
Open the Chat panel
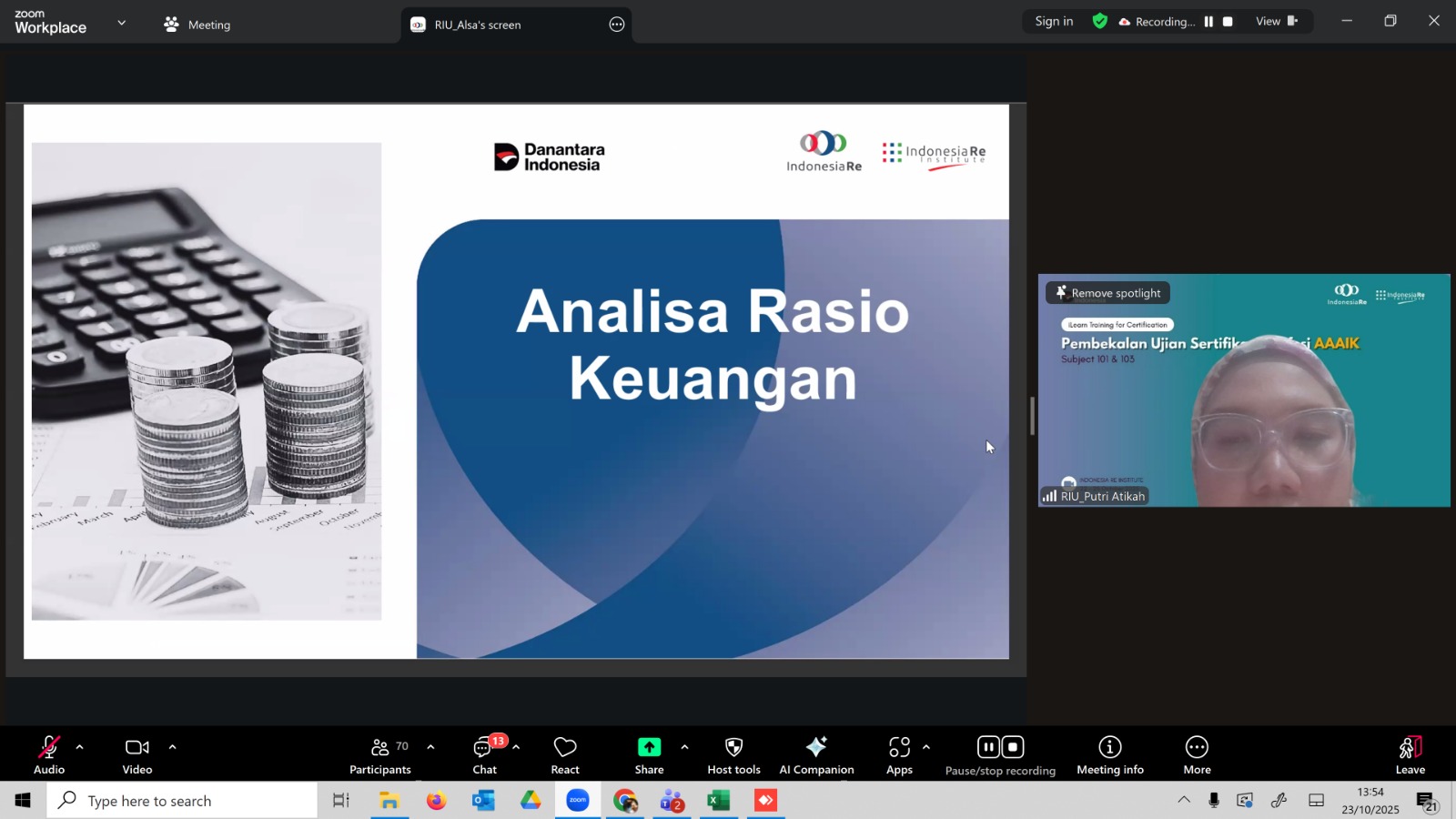[x=484, y=755]
